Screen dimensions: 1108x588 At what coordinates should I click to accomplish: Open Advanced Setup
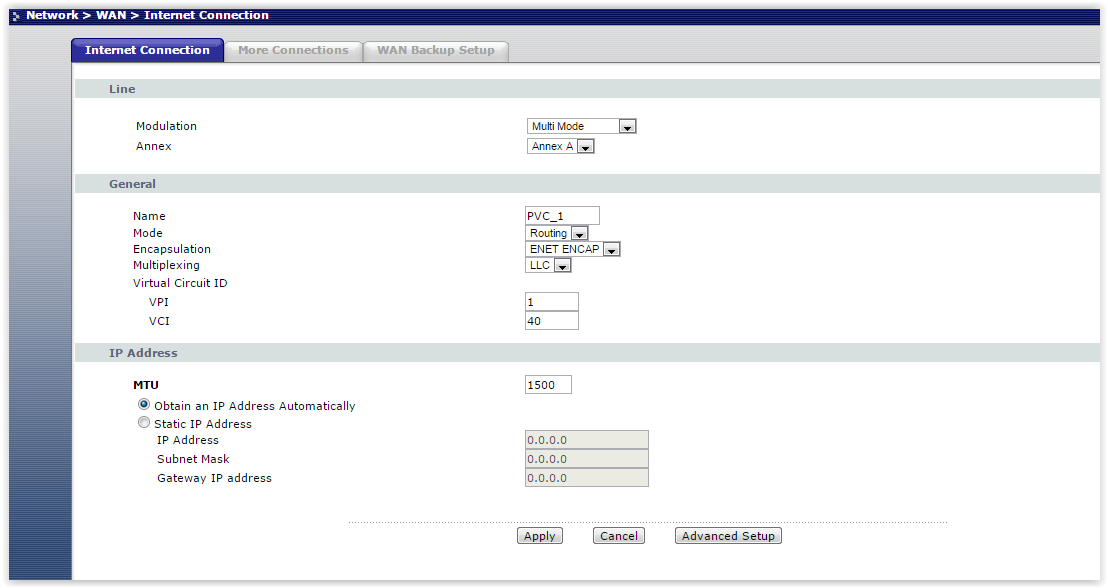(728, 536)
